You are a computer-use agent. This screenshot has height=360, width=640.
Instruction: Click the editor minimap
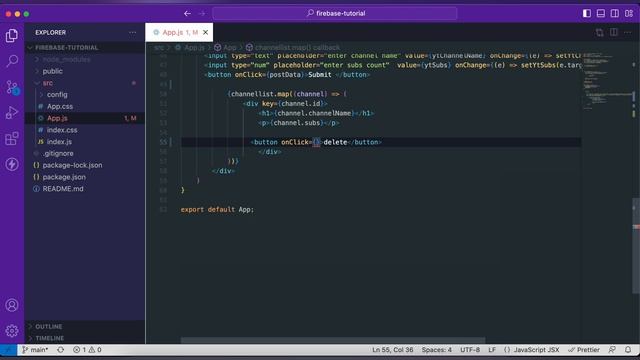[x=608, y=82]
